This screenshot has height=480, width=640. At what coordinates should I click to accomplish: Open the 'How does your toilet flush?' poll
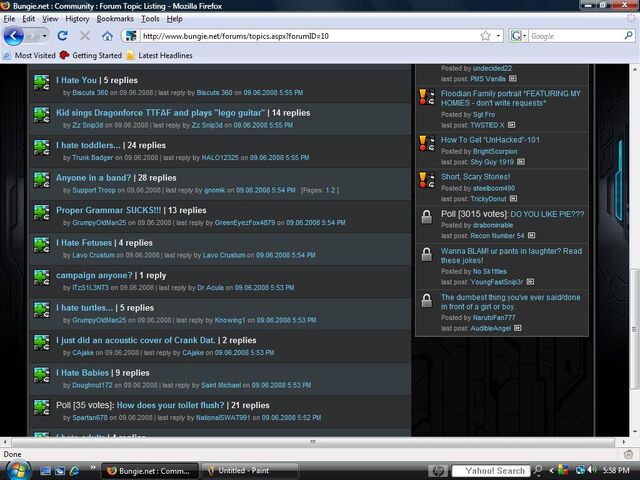(x=171, y=405)
